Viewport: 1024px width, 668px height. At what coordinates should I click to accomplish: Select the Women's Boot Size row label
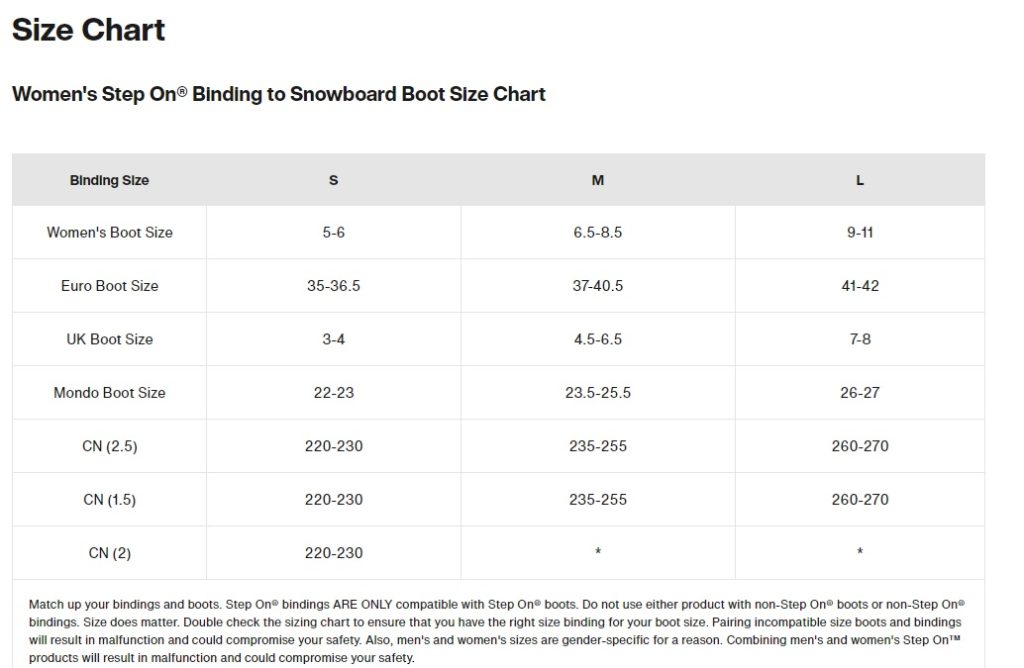coord(109,232)
